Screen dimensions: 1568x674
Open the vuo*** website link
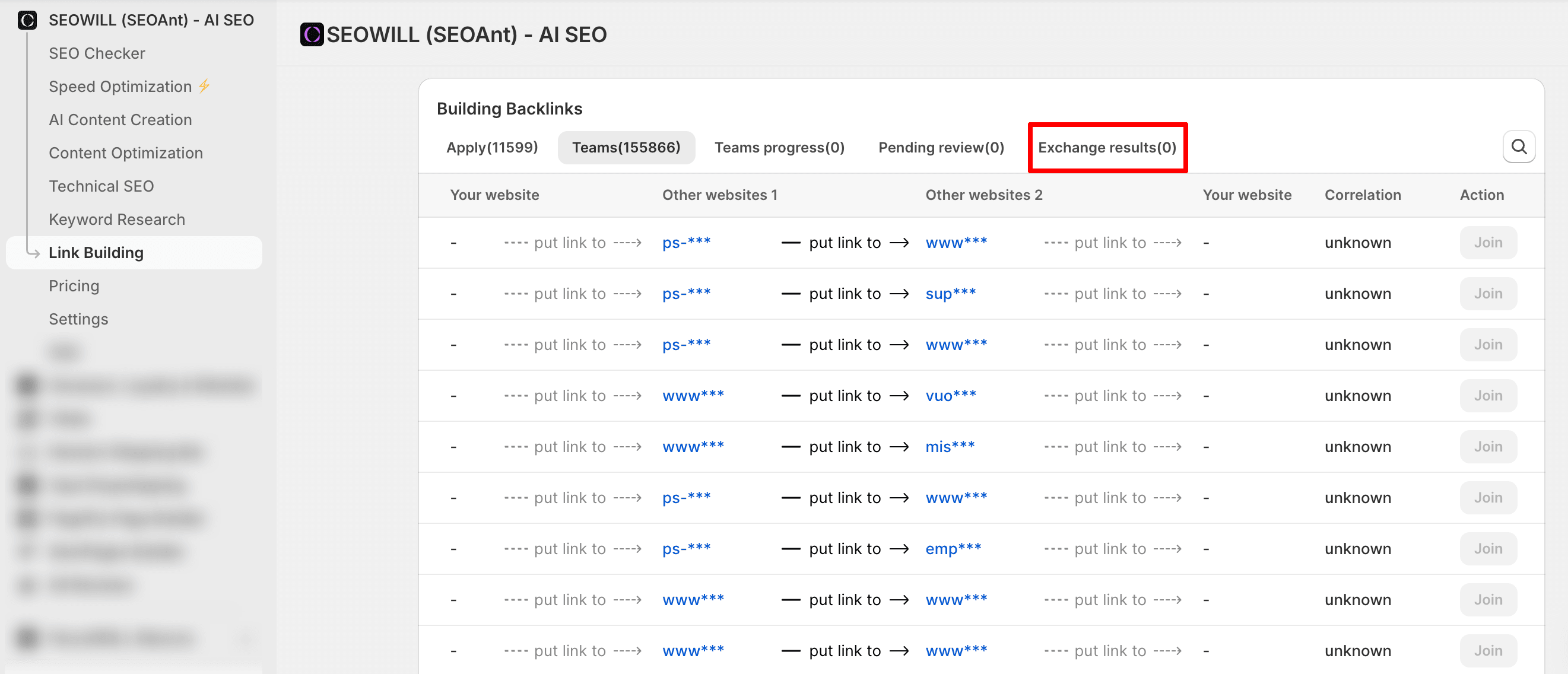pyautogui.click(x=950, y=396)
